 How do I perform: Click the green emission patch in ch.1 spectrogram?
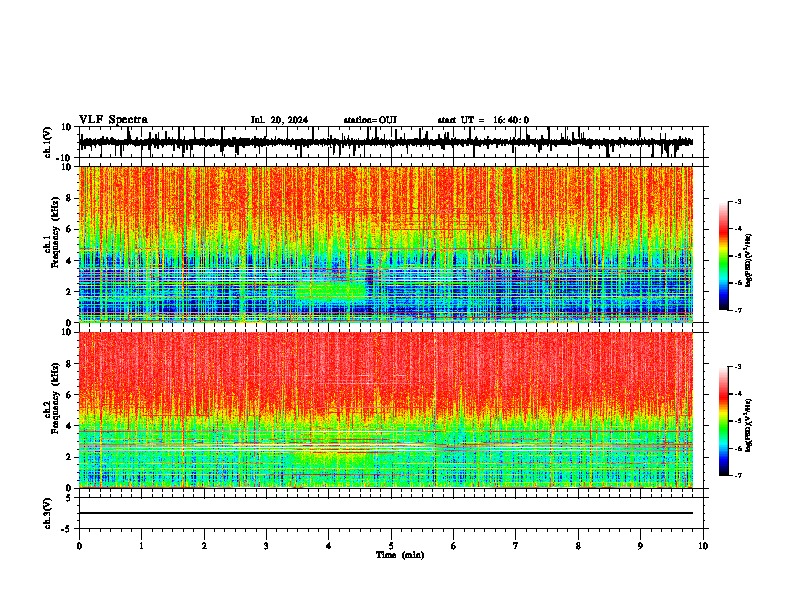point(331,290)
